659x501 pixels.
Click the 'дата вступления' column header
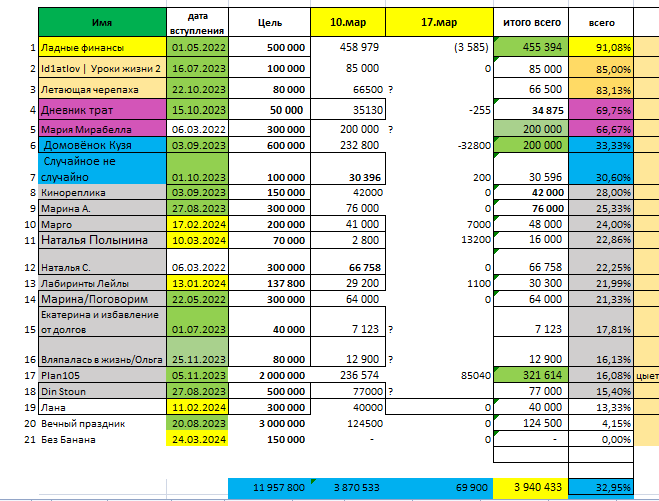197,22
